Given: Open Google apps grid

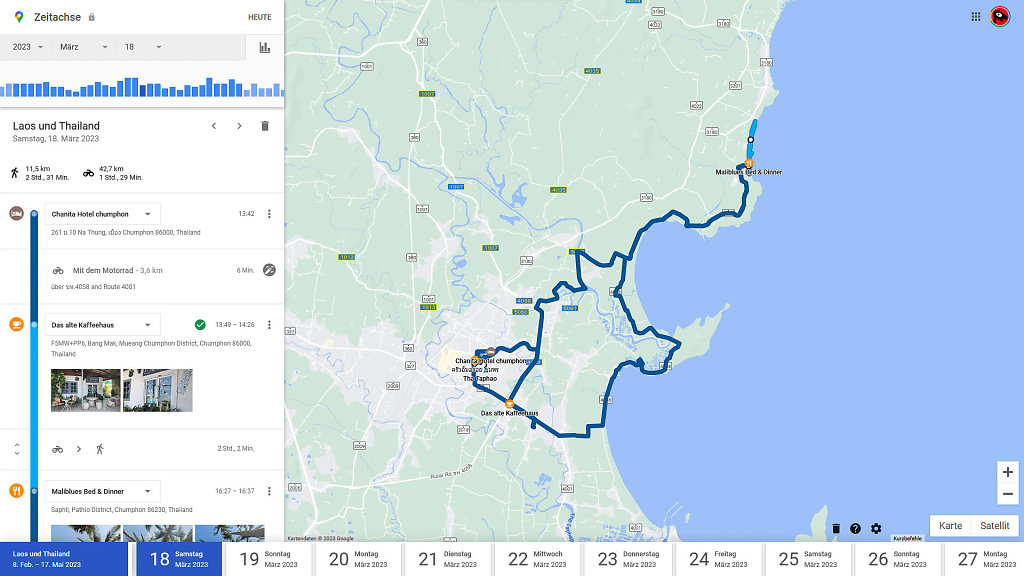Looking at the screenshot, I should [976, 16].
